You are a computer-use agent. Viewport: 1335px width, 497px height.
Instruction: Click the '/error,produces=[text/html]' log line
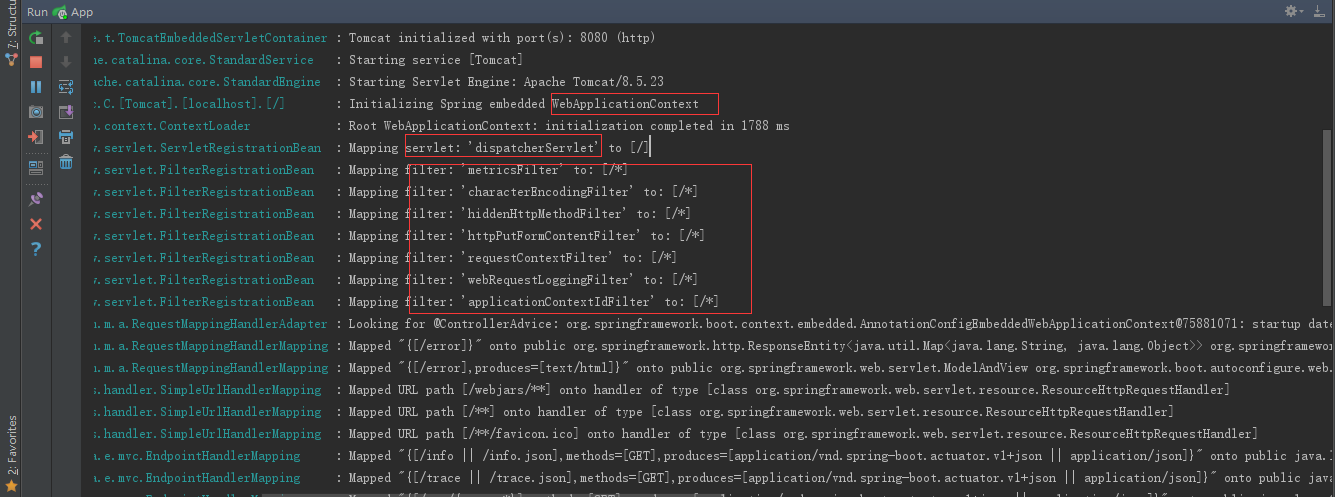point(841,368)
